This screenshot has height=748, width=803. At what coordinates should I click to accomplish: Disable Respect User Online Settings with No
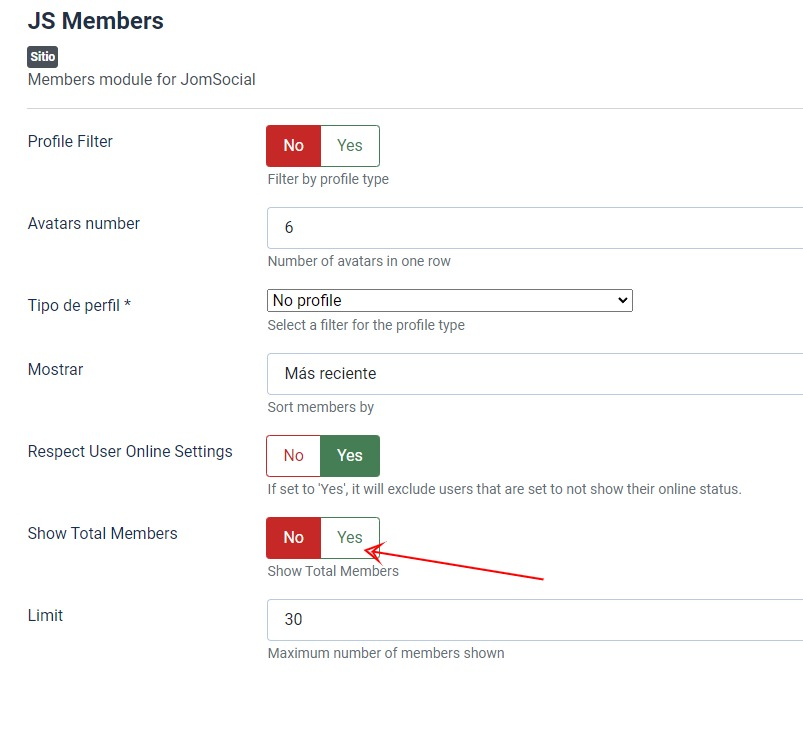coord(293,456)
